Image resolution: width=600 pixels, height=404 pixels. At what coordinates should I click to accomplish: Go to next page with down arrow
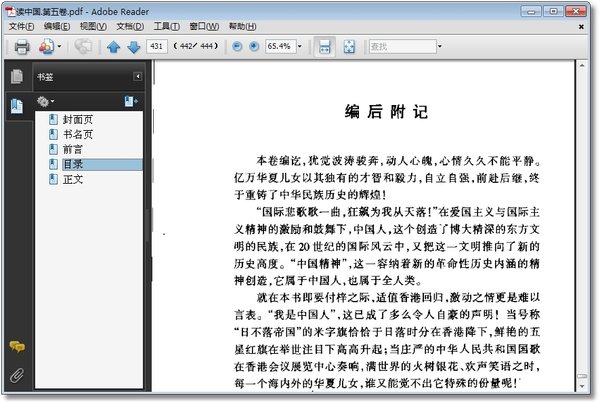point(134,47)
